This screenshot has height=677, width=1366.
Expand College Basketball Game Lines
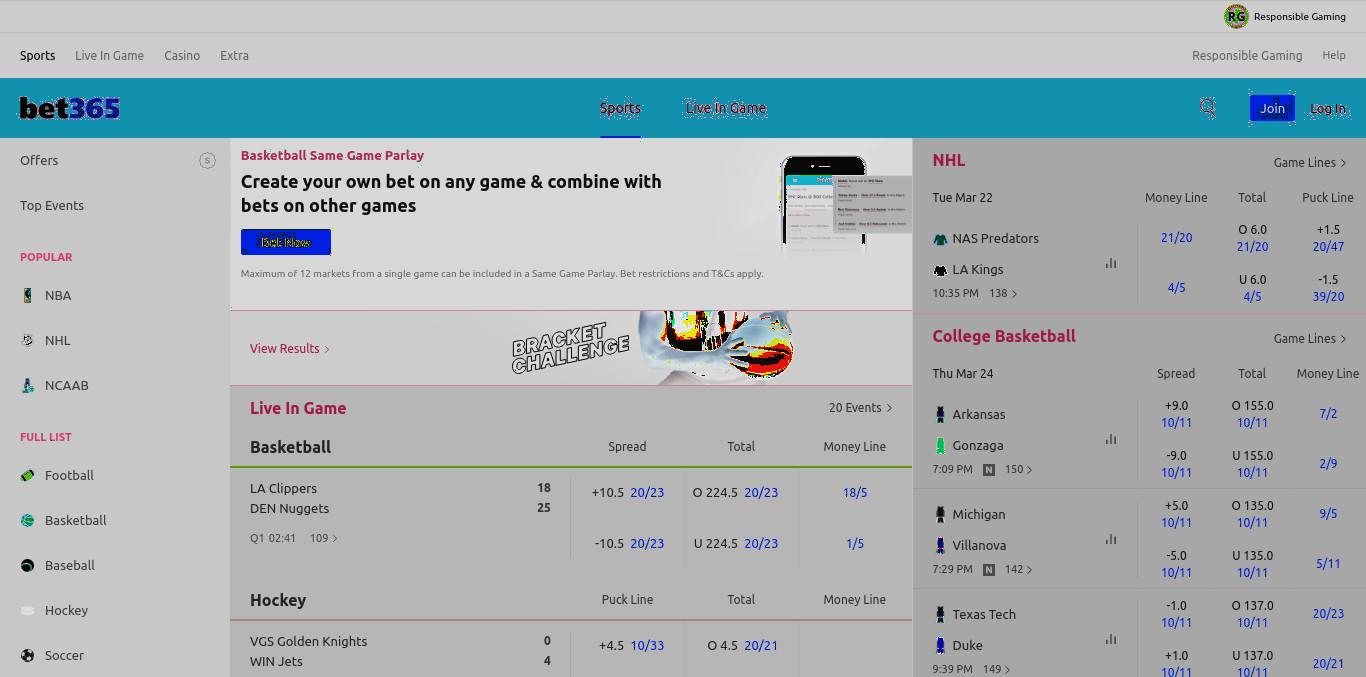tap(1310, 338)
